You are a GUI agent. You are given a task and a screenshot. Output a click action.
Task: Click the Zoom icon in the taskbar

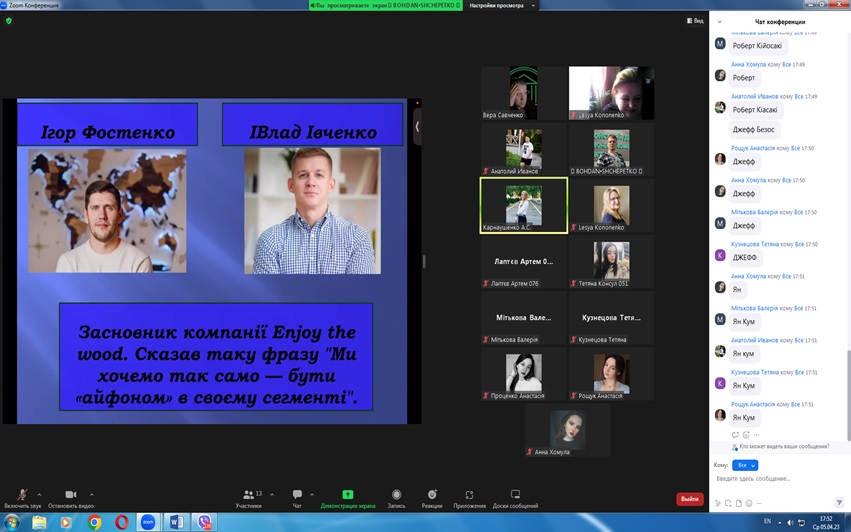coord(148,522)
